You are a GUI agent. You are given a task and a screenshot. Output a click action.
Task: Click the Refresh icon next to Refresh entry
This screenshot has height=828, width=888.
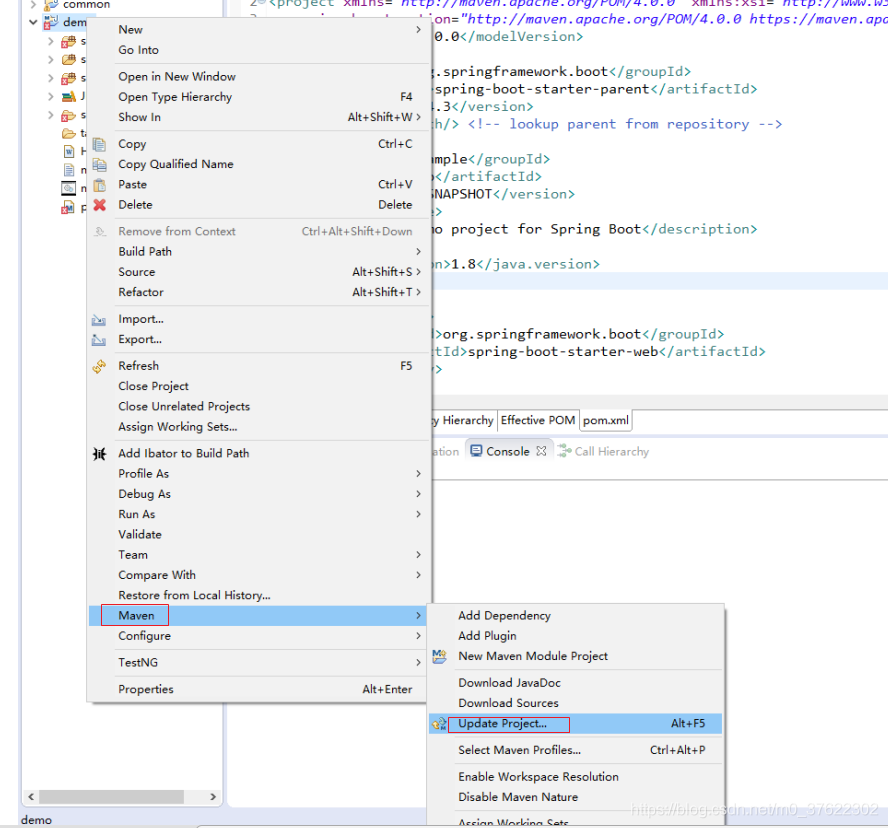pos(100,365)
